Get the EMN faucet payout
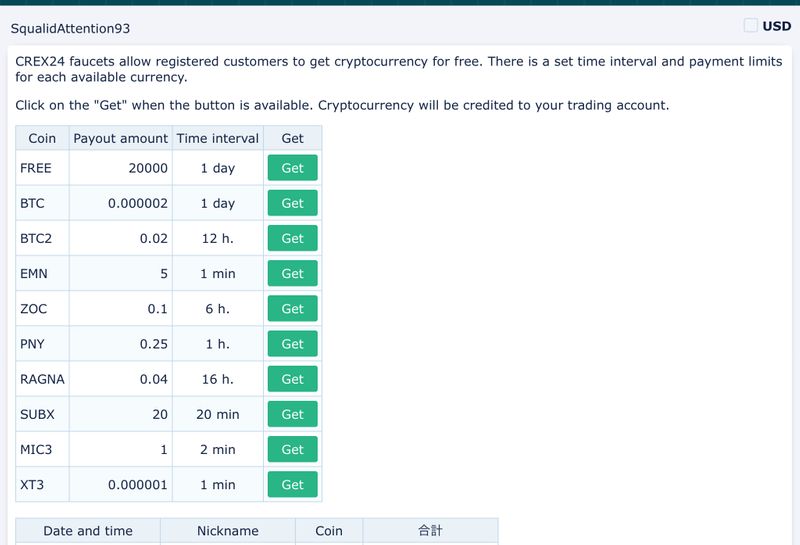800x545 pixels. [292, 273]
